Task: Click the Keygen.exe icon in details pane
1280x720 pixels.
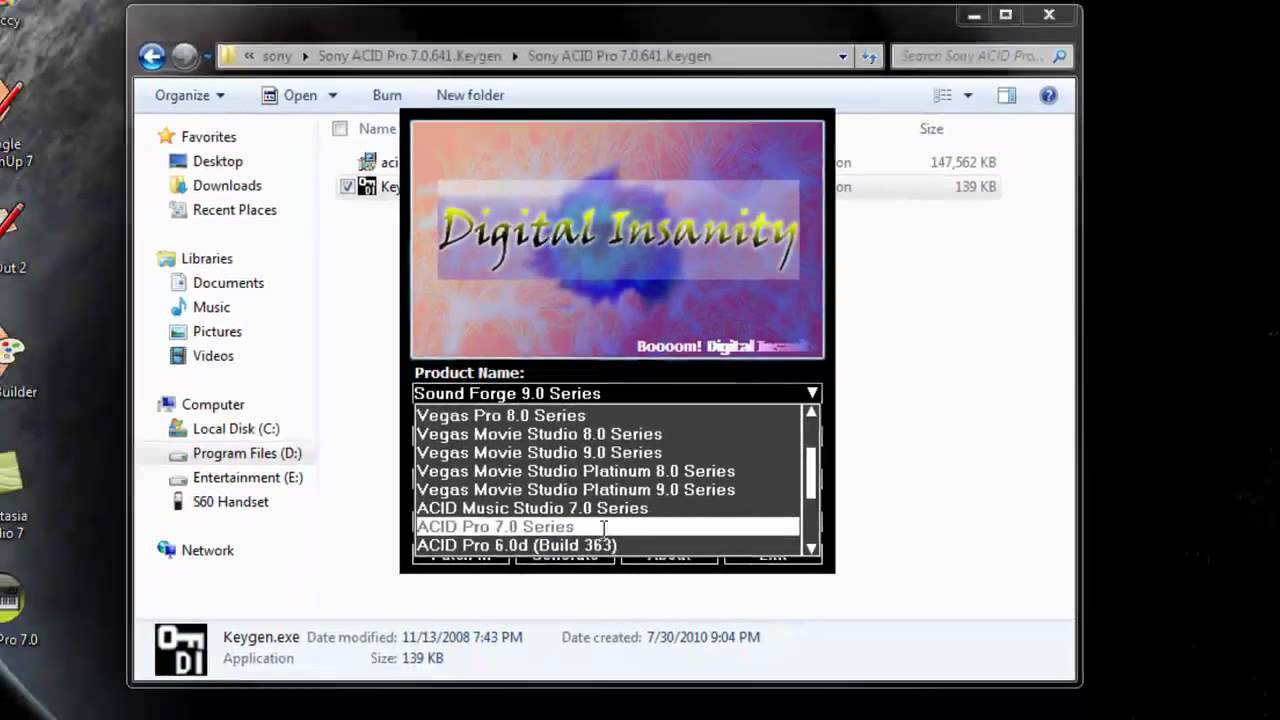Action: (181, 649)
